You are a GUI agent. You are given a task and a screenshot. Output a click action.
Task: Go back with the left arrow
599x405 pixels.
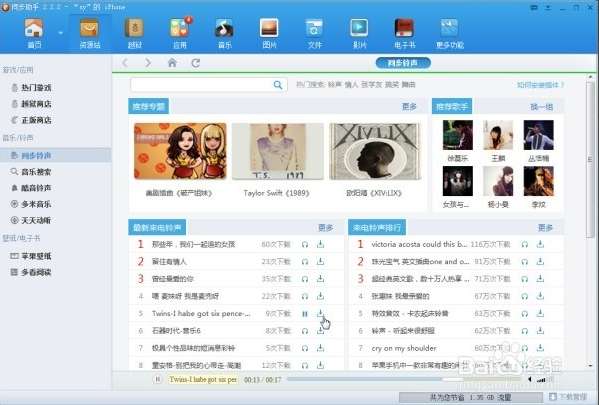point(125,63)
